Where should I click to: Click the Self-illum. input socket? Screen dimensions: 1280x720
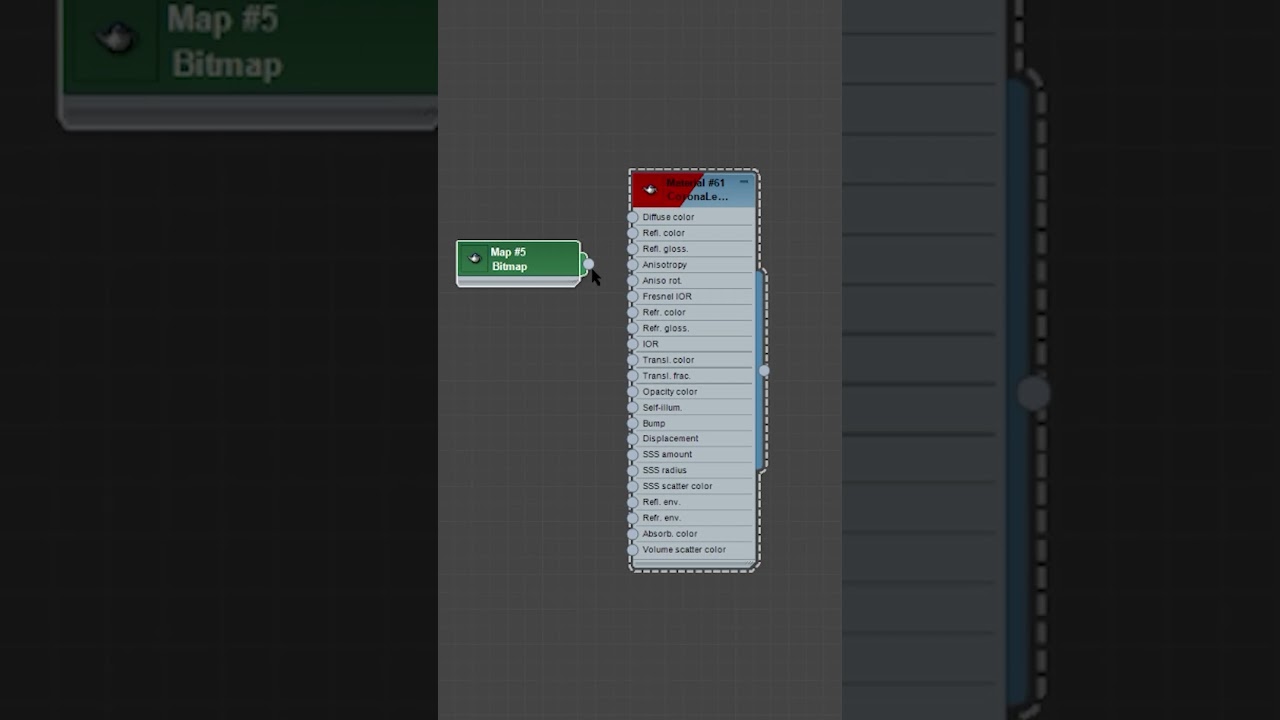tap(632, 408)
